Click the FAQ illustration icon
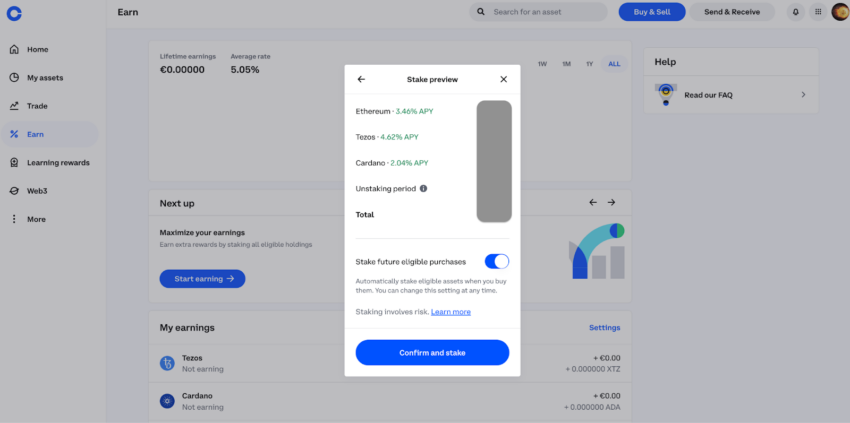Screen dimensions: 850x423 (x=666, y=94)
